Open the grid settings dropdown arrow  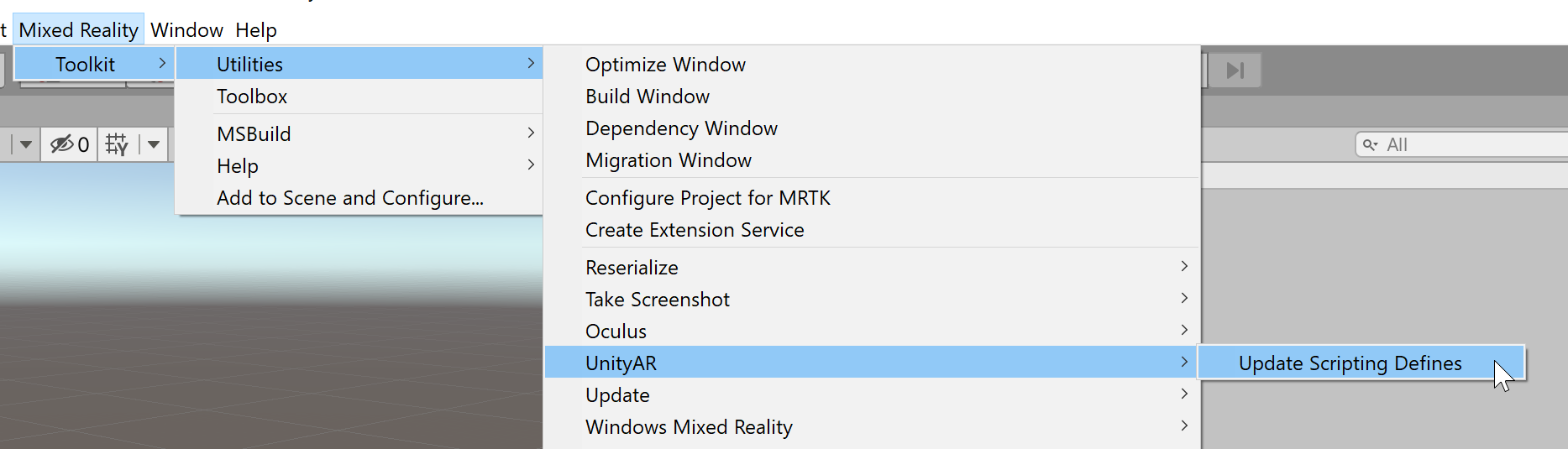click(x=154, y=144)
